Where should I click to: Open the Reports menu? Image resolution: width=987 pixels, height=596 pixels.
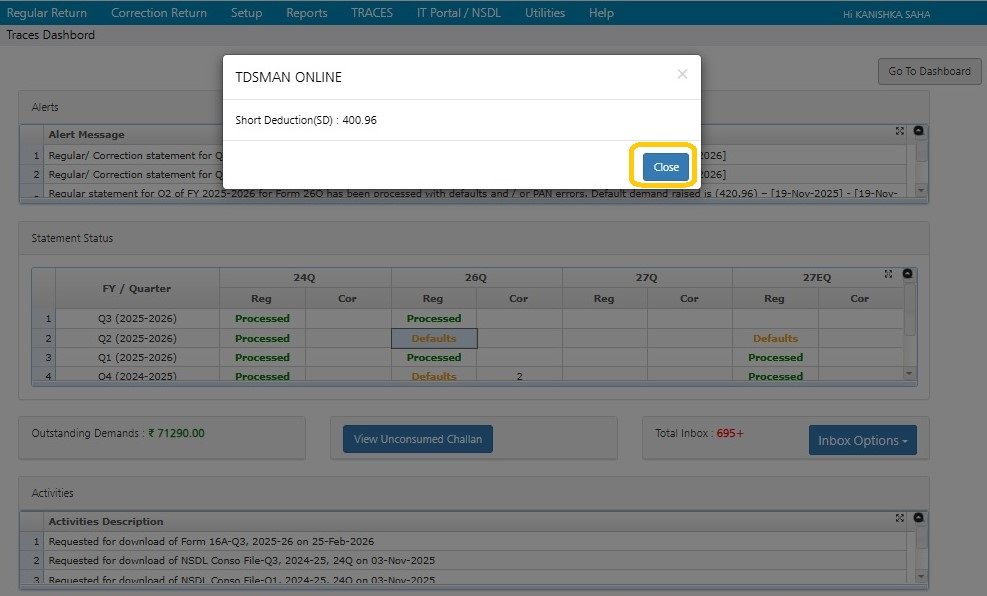(x=306, y=12)
